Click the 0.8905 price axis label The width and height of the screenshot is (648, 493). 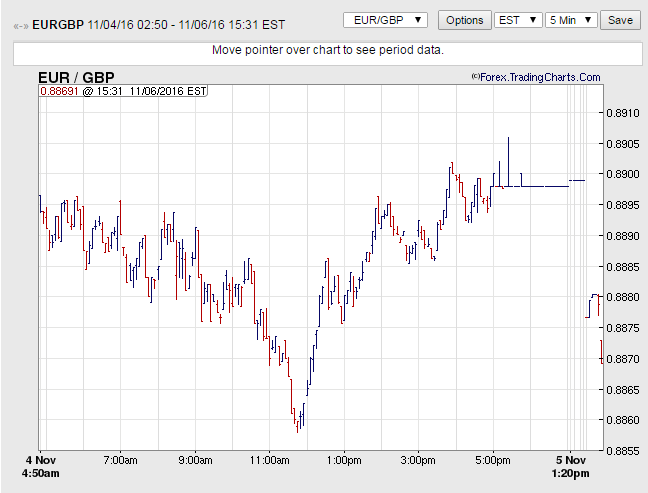pyautogui.click(x=622, y=144)
